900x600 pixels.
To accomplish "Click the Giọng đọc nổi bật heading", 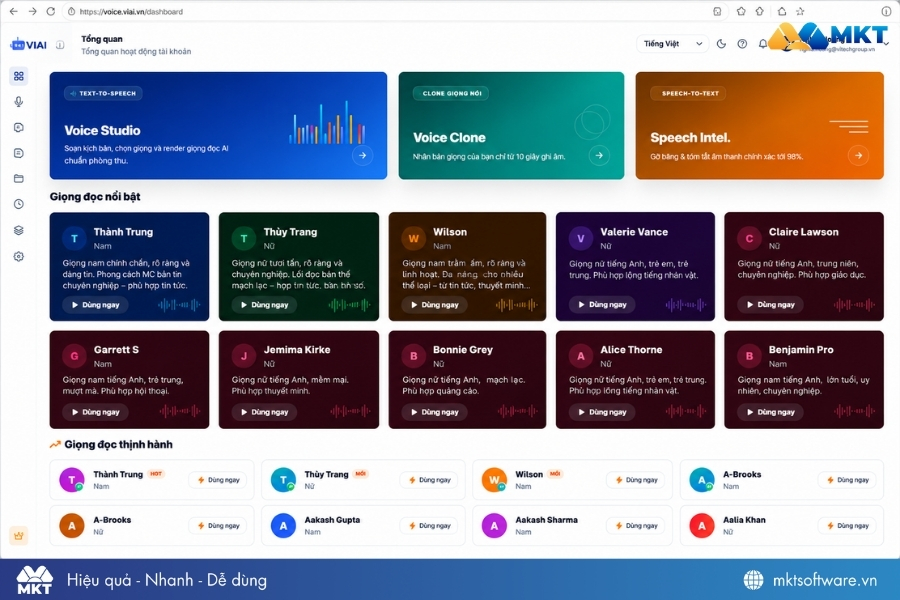I will [x=95, y=196].
